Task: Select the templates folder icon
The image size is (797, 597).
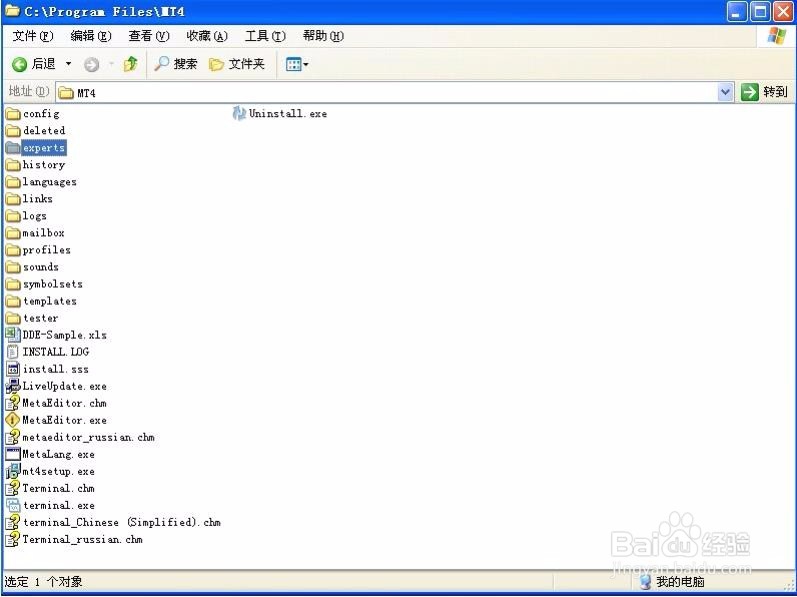Action: tap(13, 301)
